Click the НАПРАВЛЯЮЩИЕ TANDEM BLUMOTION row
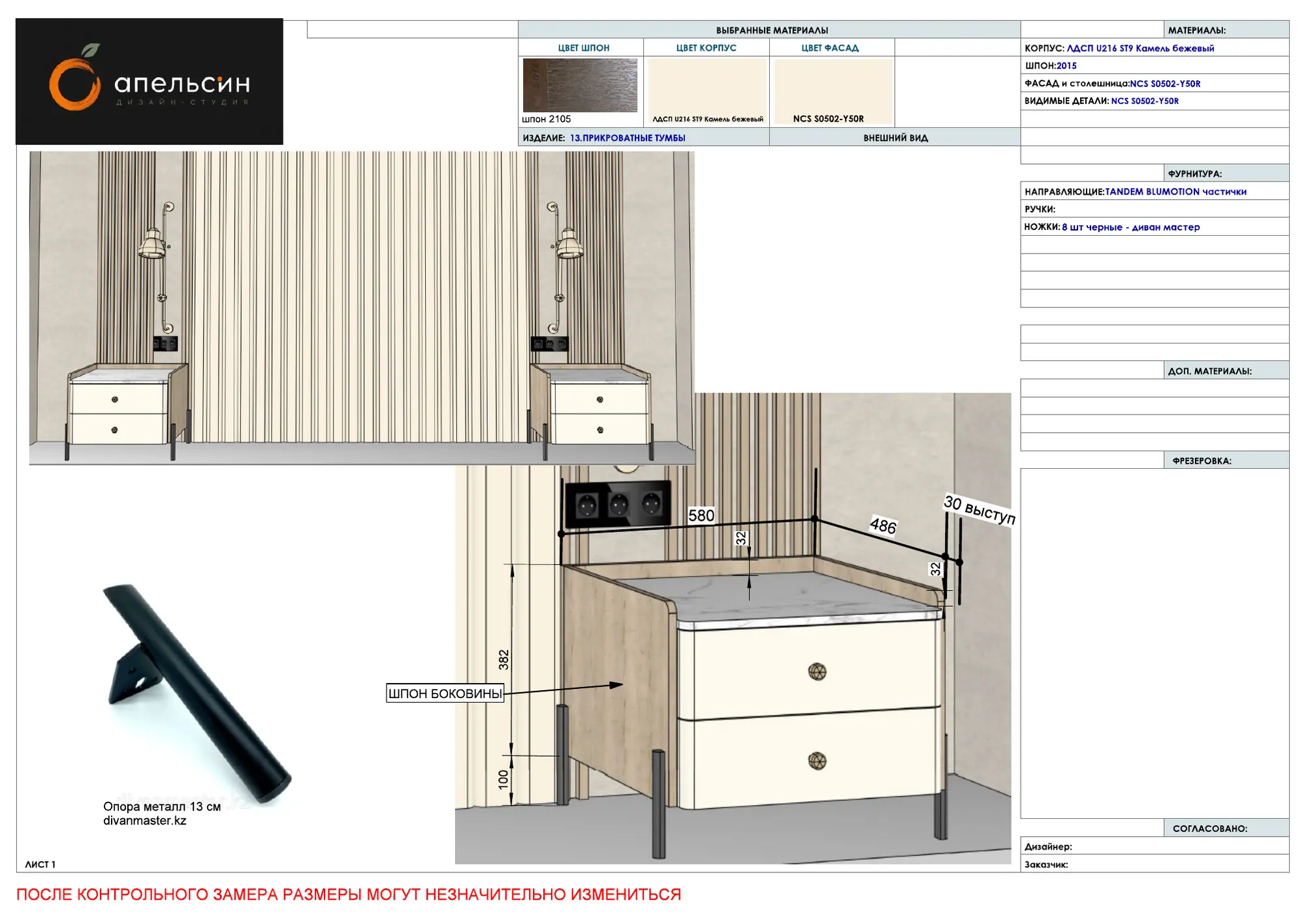 [x=1155, y=191]
